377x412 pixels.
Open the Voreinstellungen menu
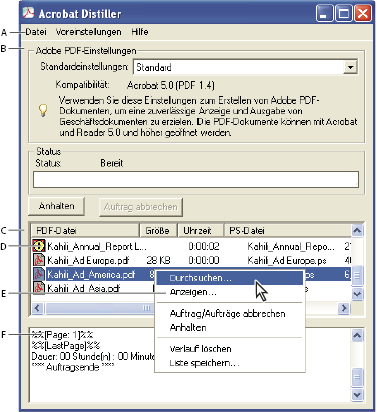[x=89, y=32]
